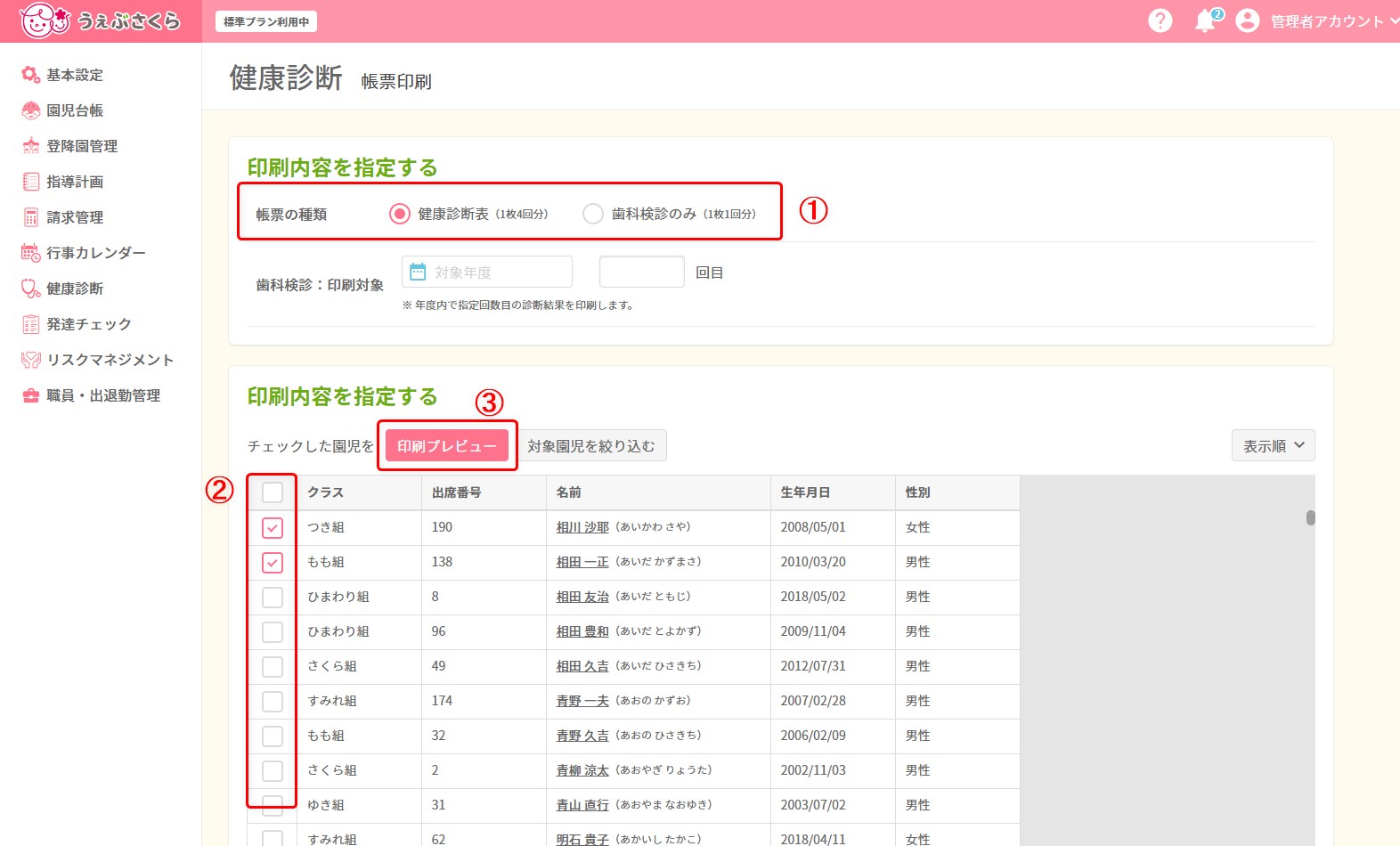This screenshot has width=1400, height=846.
Task: Click the 行事カレンダー calendar icon
Action: (31, 253)
